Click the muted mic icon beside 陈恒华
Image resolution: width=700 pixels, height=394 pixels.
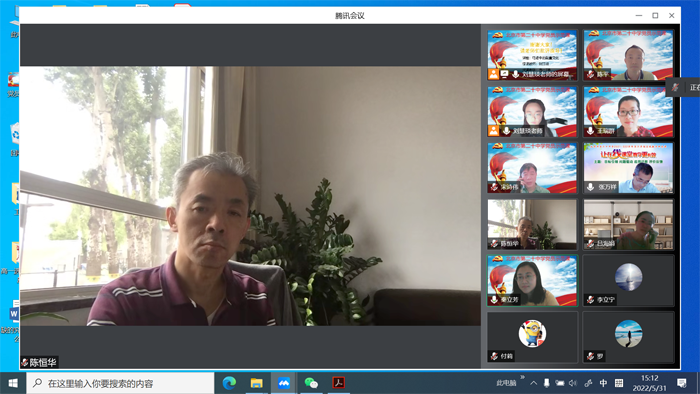[25, 362]
